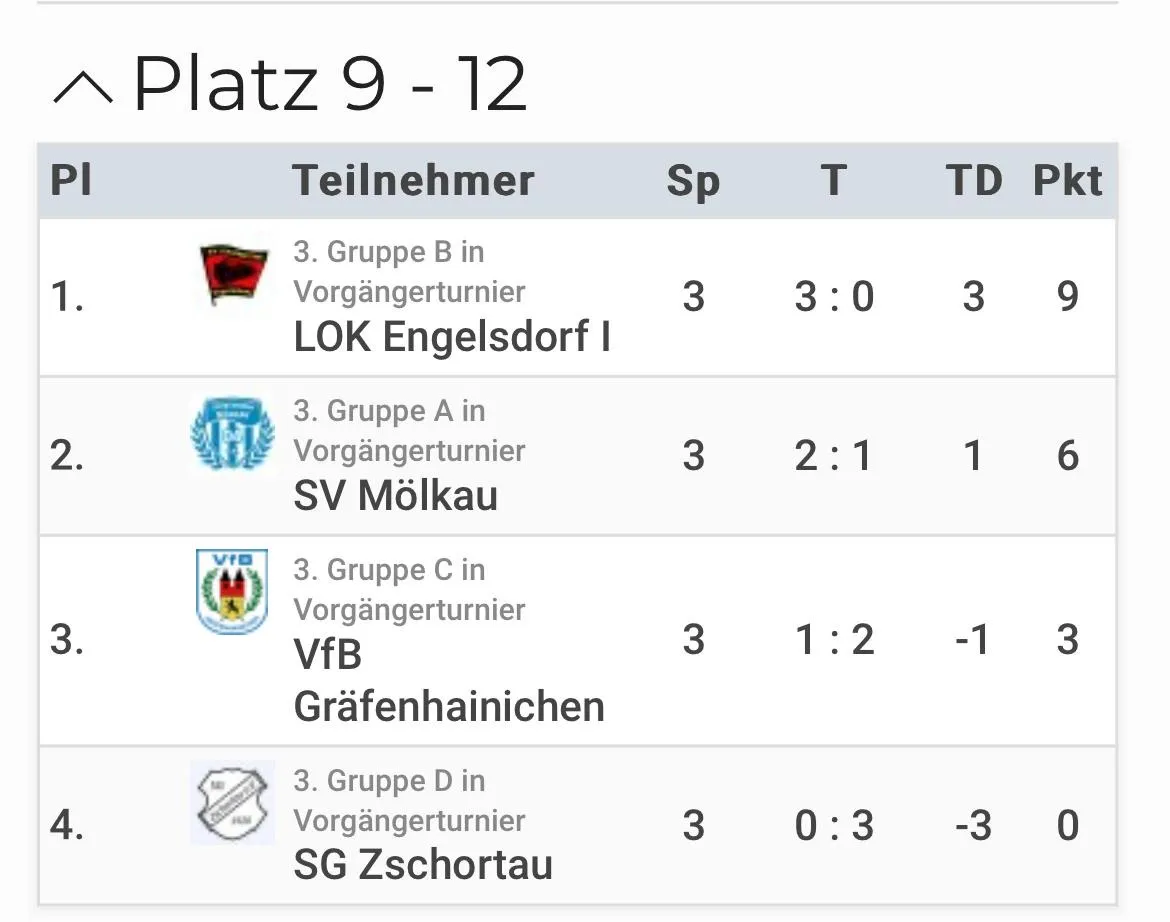Click the SG Zschortau club logo

pyautogui.click(x=233, y=803)
